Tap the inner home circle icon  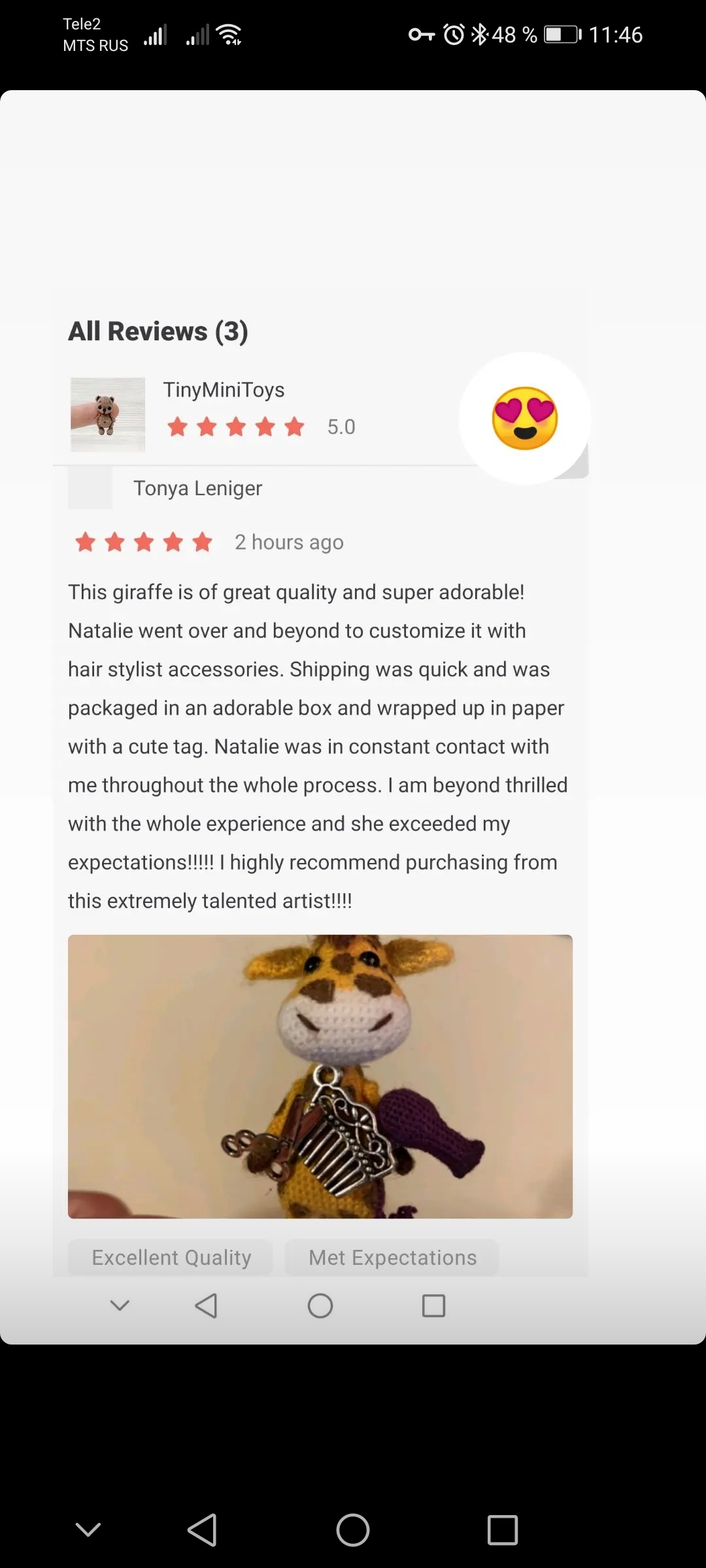click(x=320, y=1306)
